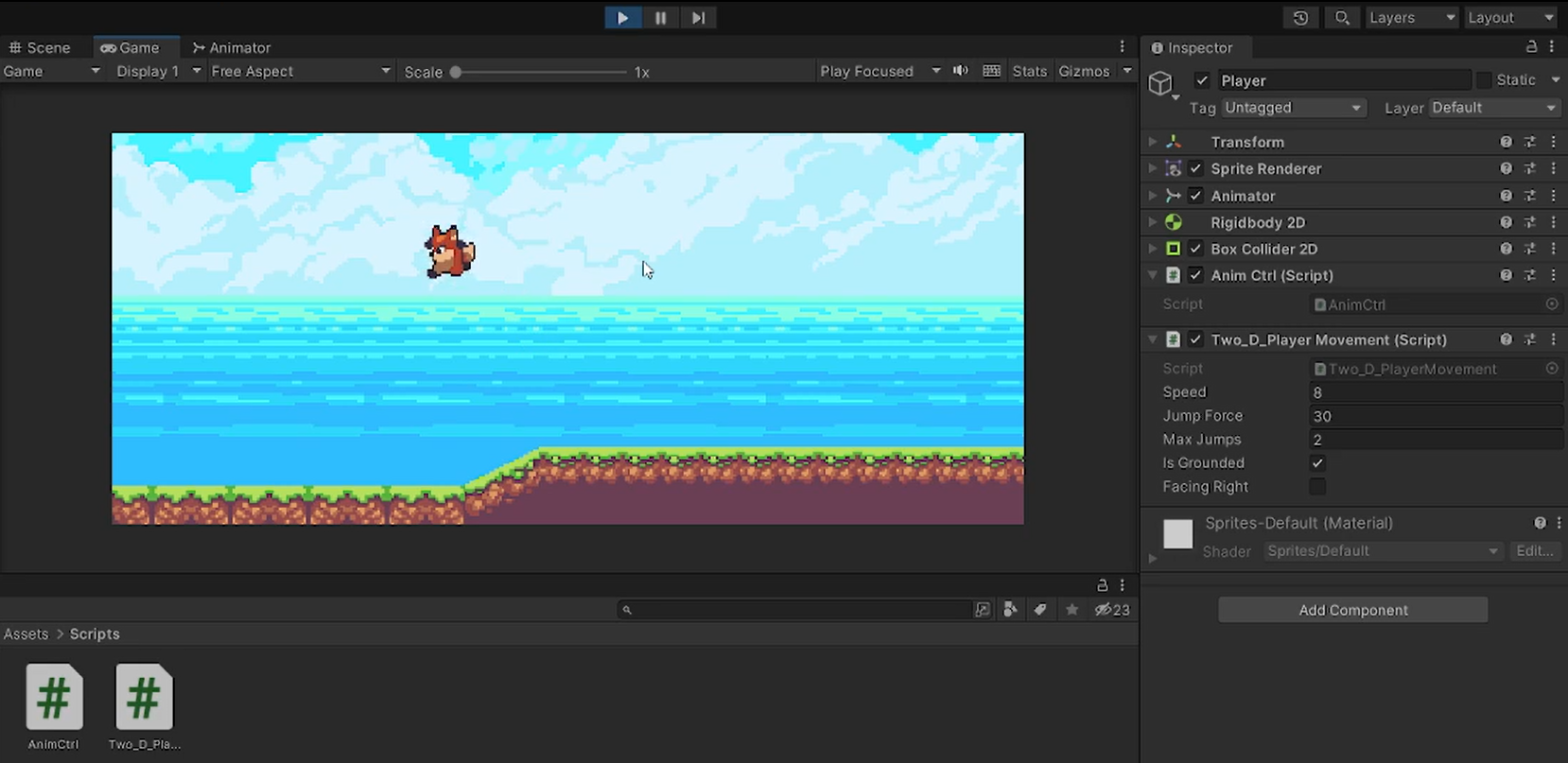Click the Add Component button
Viewport: 1568px width, 763px height.
coord(1352,610)
